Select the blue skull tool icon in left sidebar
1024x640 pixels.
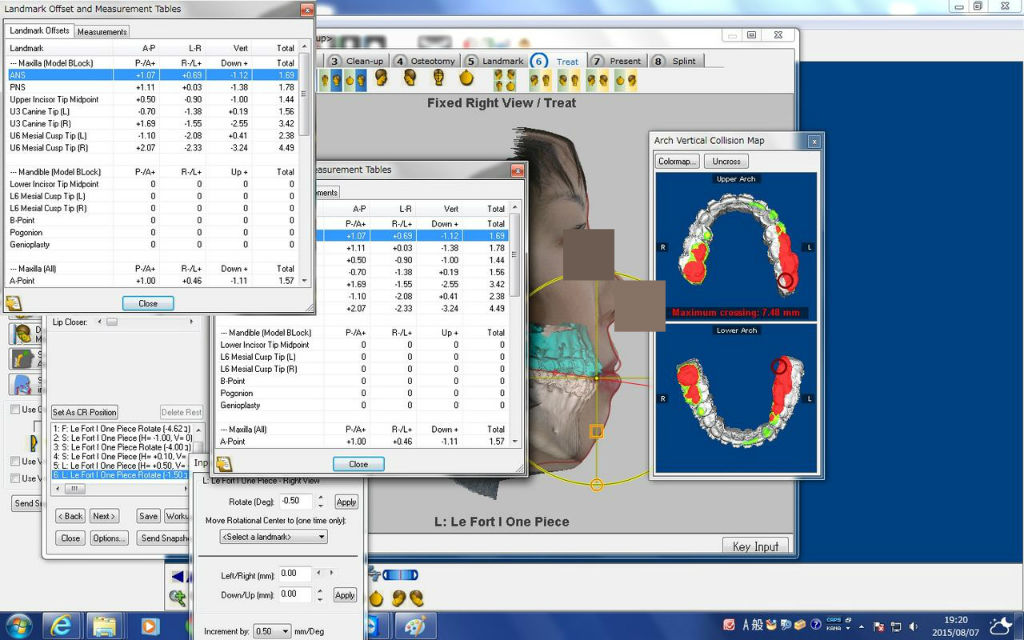tap(22, 384)
